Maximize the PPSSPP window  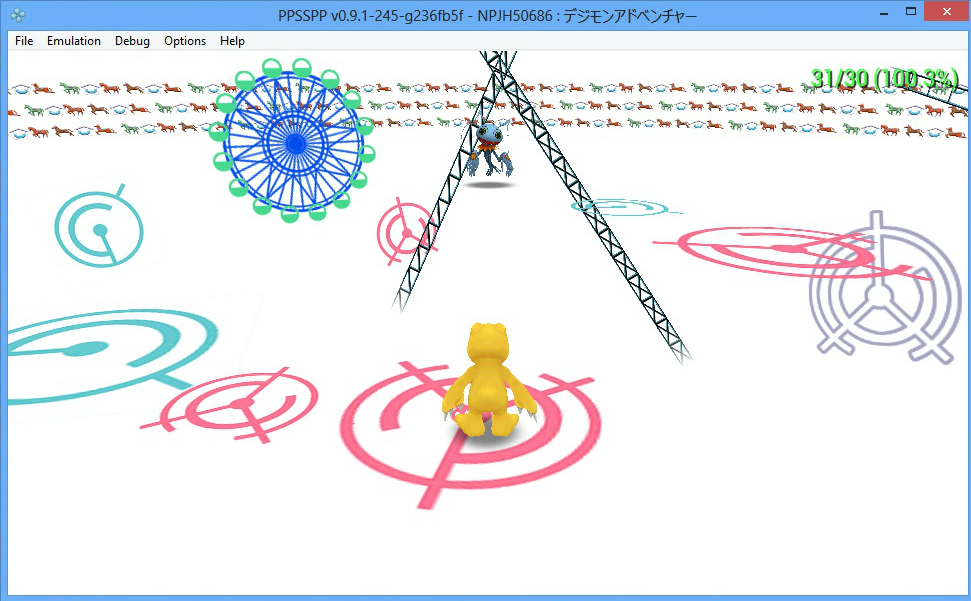(x=911, y=13)
